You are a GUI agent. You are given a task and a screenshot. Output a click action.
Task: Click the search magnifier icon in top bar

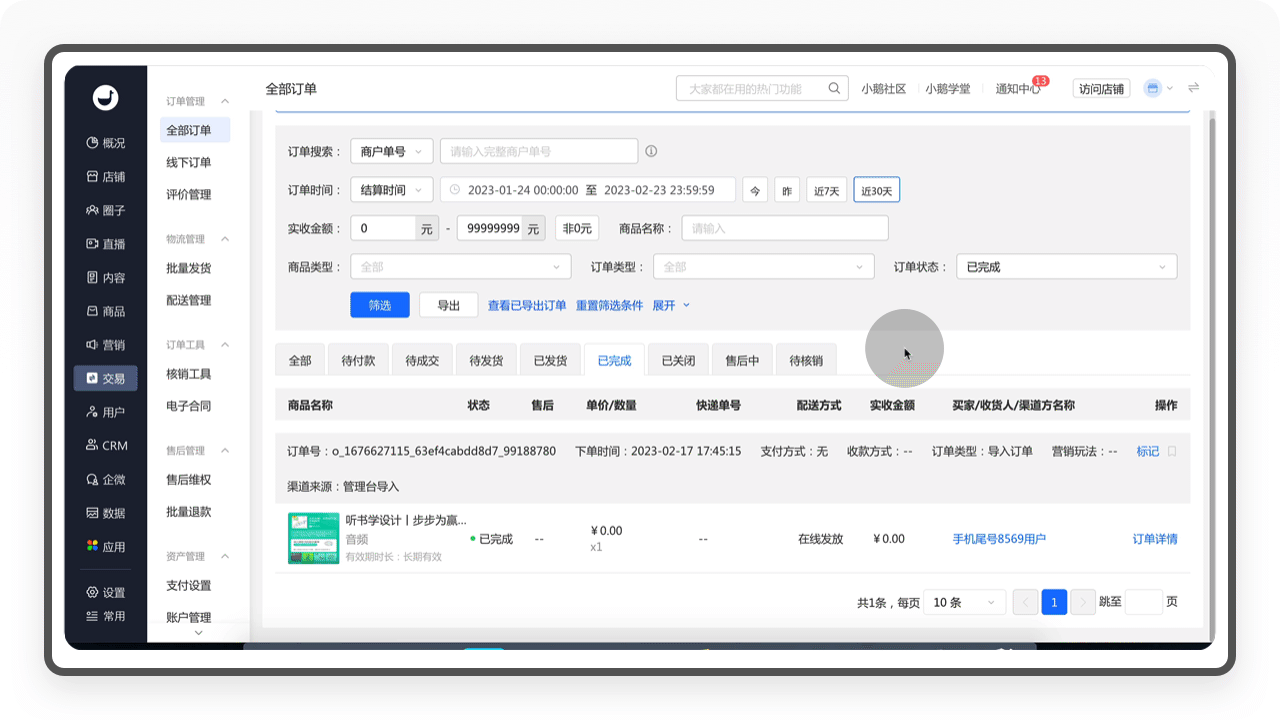[834, 88]
